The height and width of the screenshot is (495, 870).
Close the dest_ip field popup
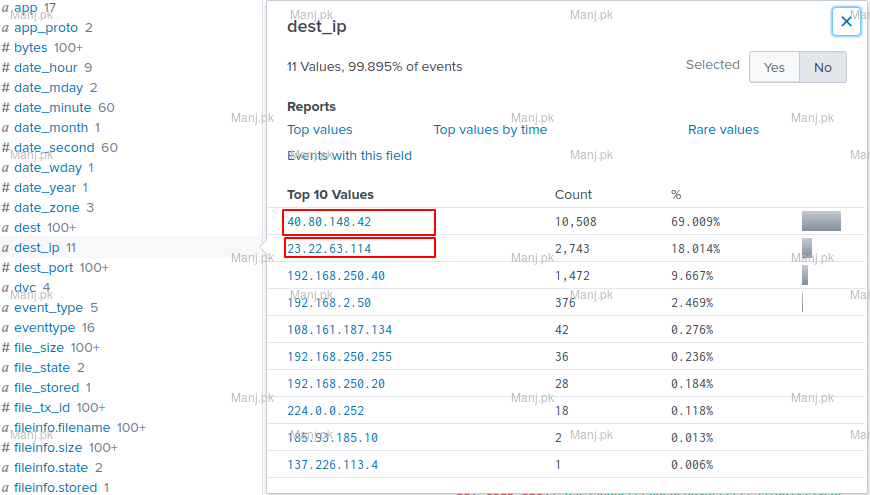pos(846,22)
